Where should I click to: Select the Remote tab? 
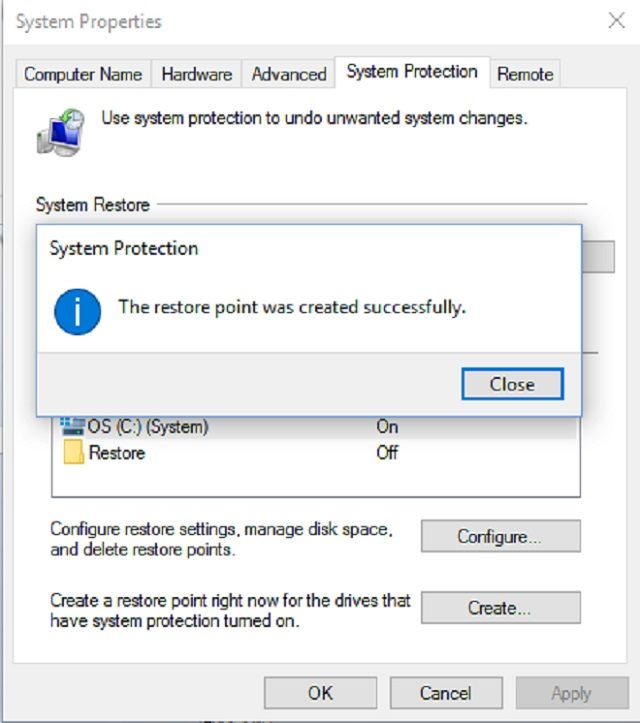(525, 74)
